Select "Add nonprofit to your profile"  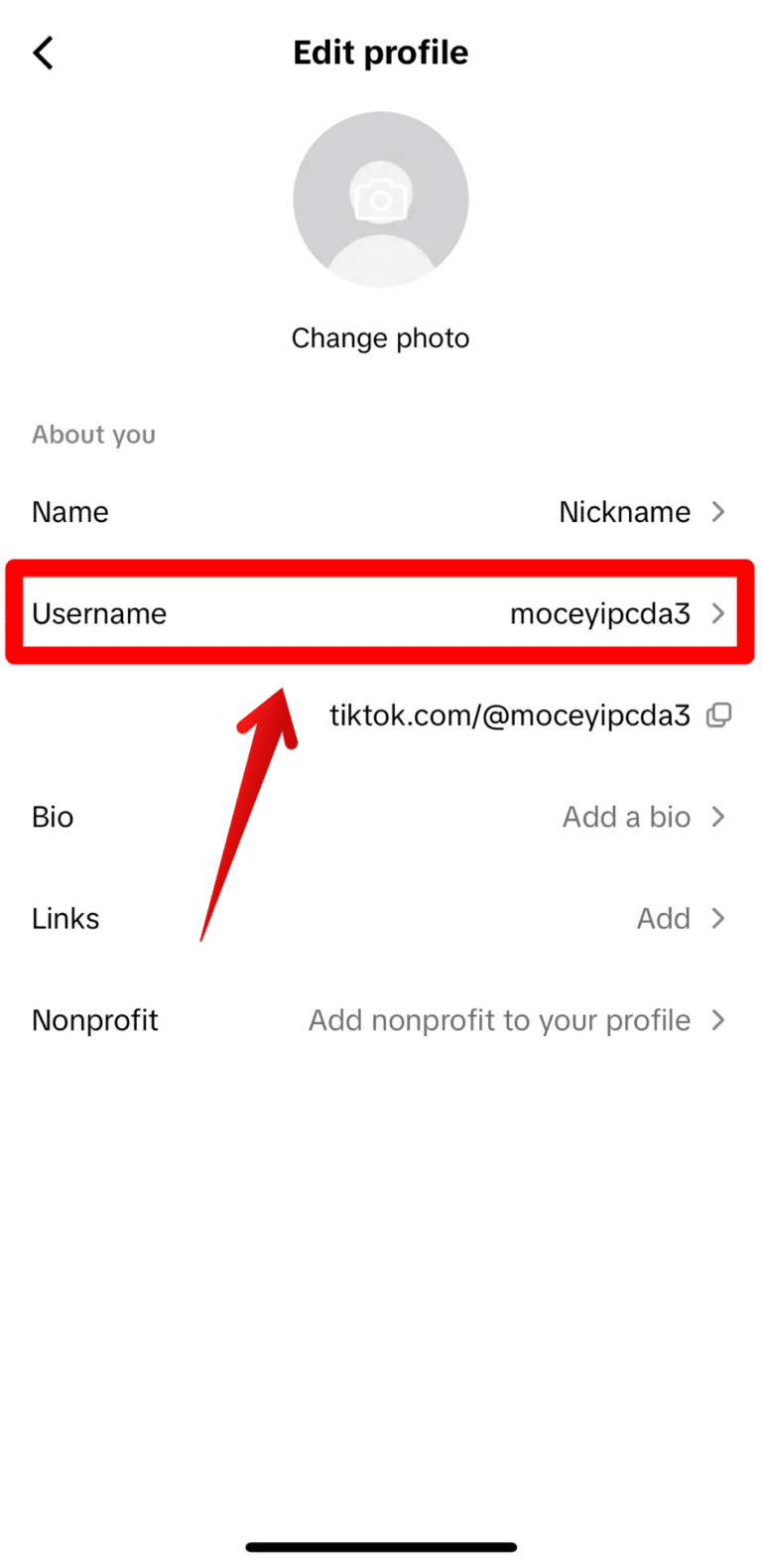click(x=499, y=1020)
